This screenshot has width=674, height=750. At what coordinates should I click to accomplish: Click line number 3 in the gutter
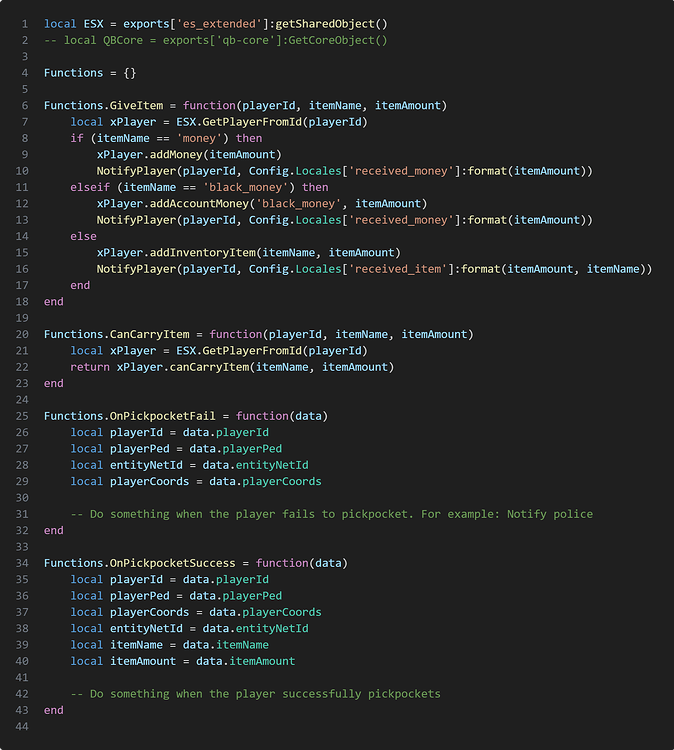25,56
